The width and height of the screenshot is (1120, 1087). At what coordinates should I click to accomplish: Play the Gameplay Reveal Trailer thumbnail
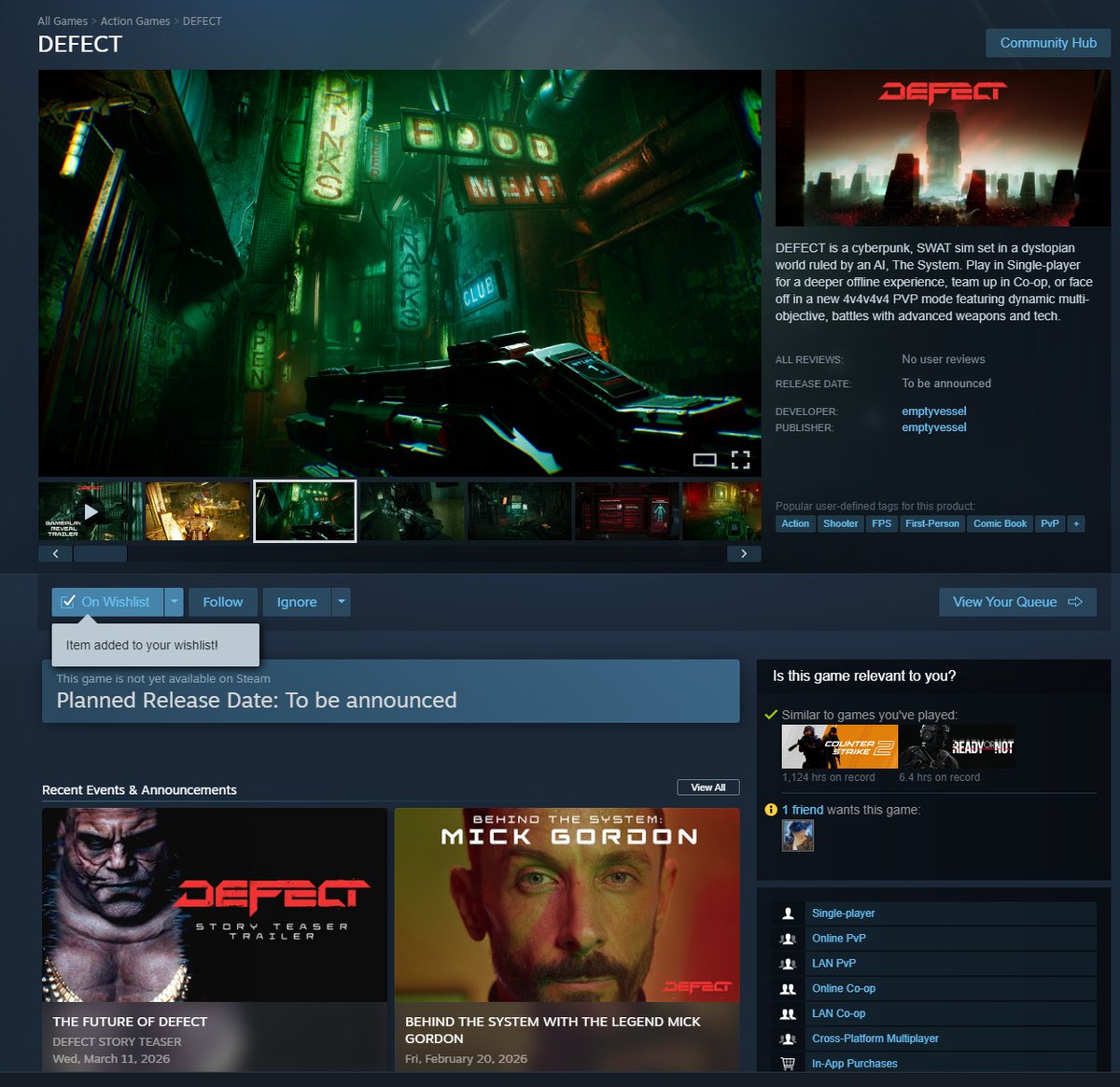pos(91,511)
